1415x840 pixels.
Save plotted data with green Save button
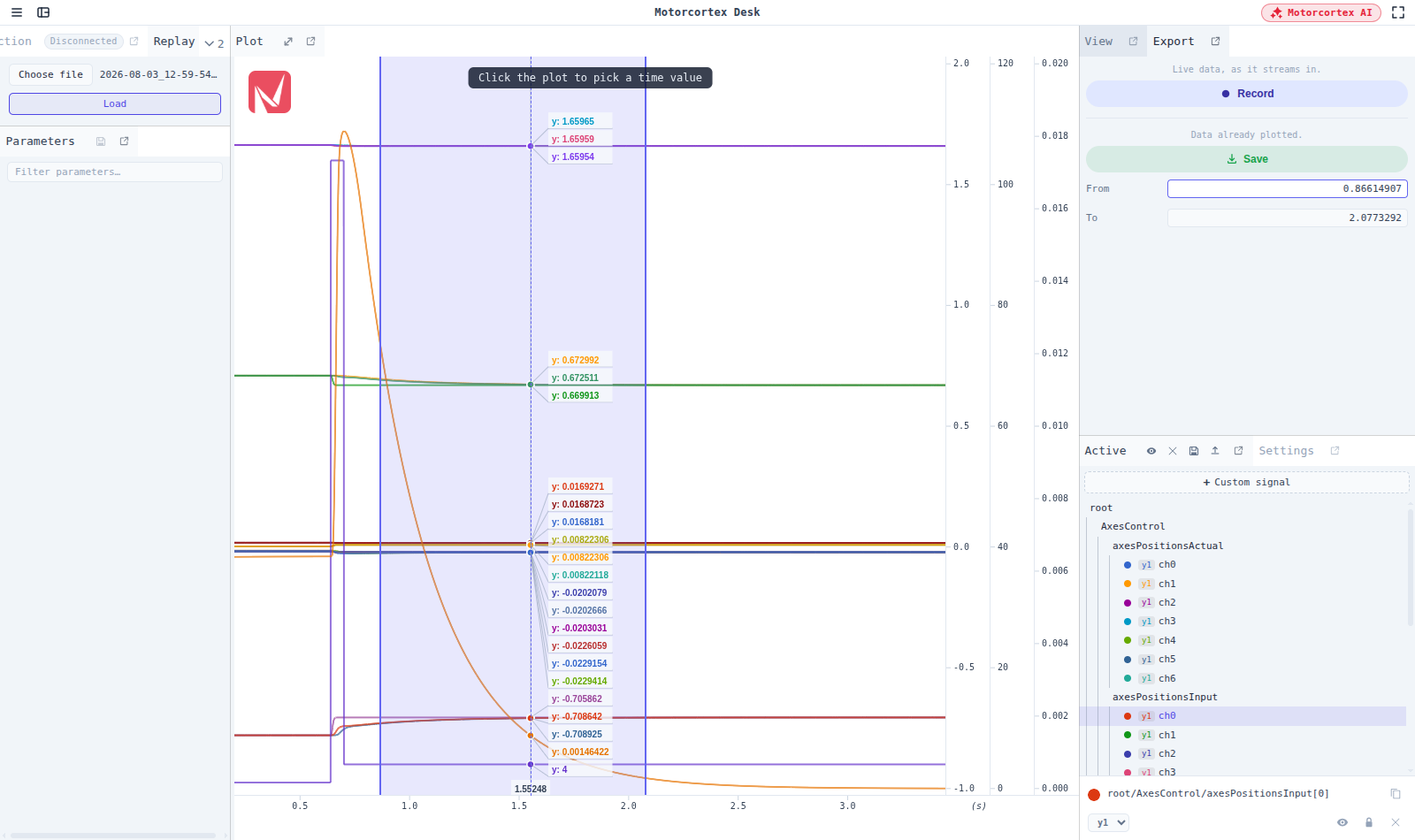[1247, 159]
